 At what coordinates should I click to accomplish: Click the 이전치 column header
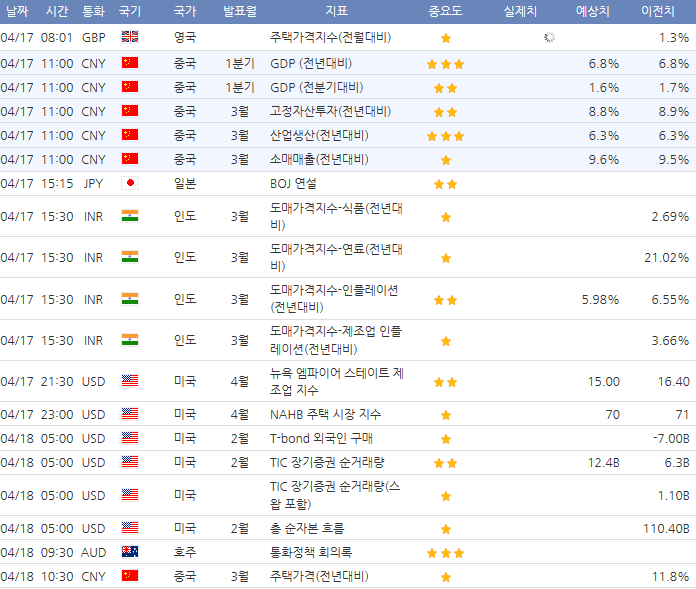point(658,11)
